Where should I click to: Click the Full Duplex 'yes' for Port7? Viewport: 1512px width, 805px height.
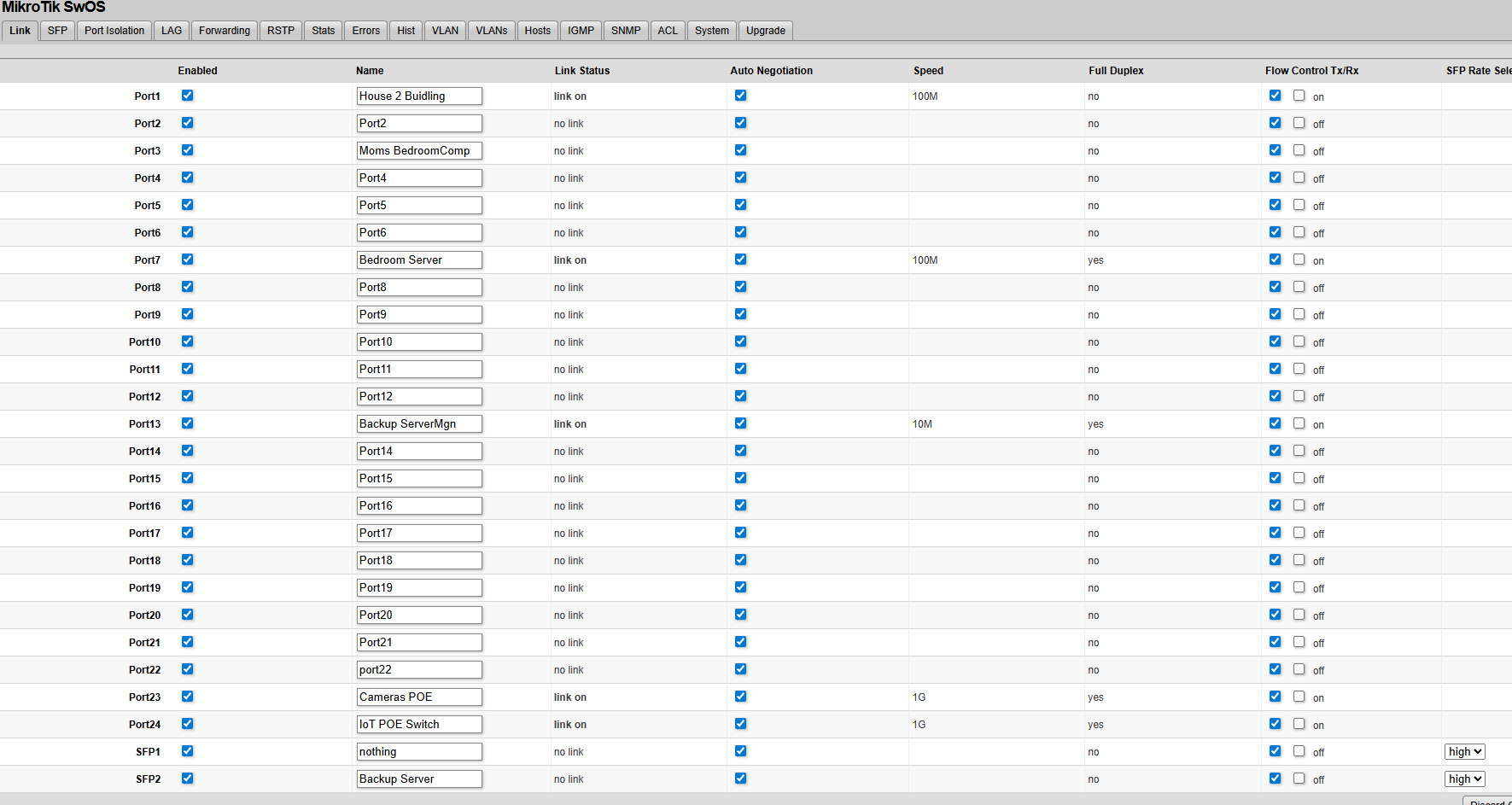pos(1095,260)
